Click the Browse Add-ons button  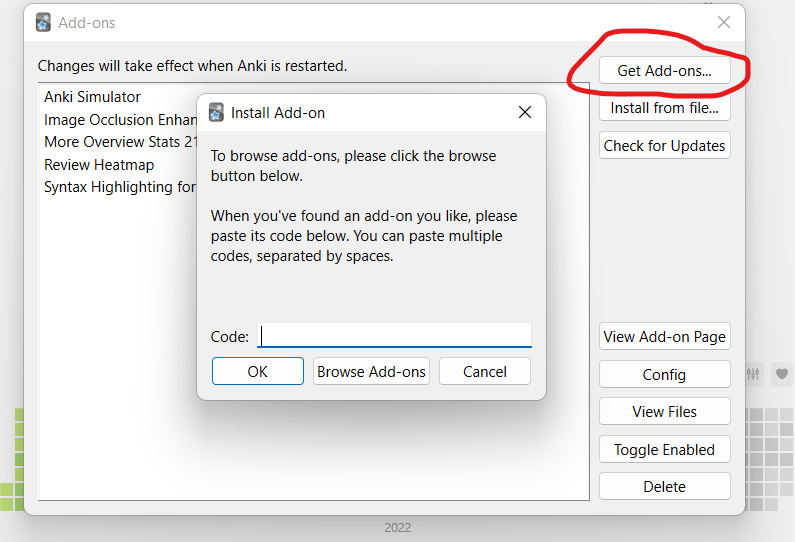pos(371,371)
